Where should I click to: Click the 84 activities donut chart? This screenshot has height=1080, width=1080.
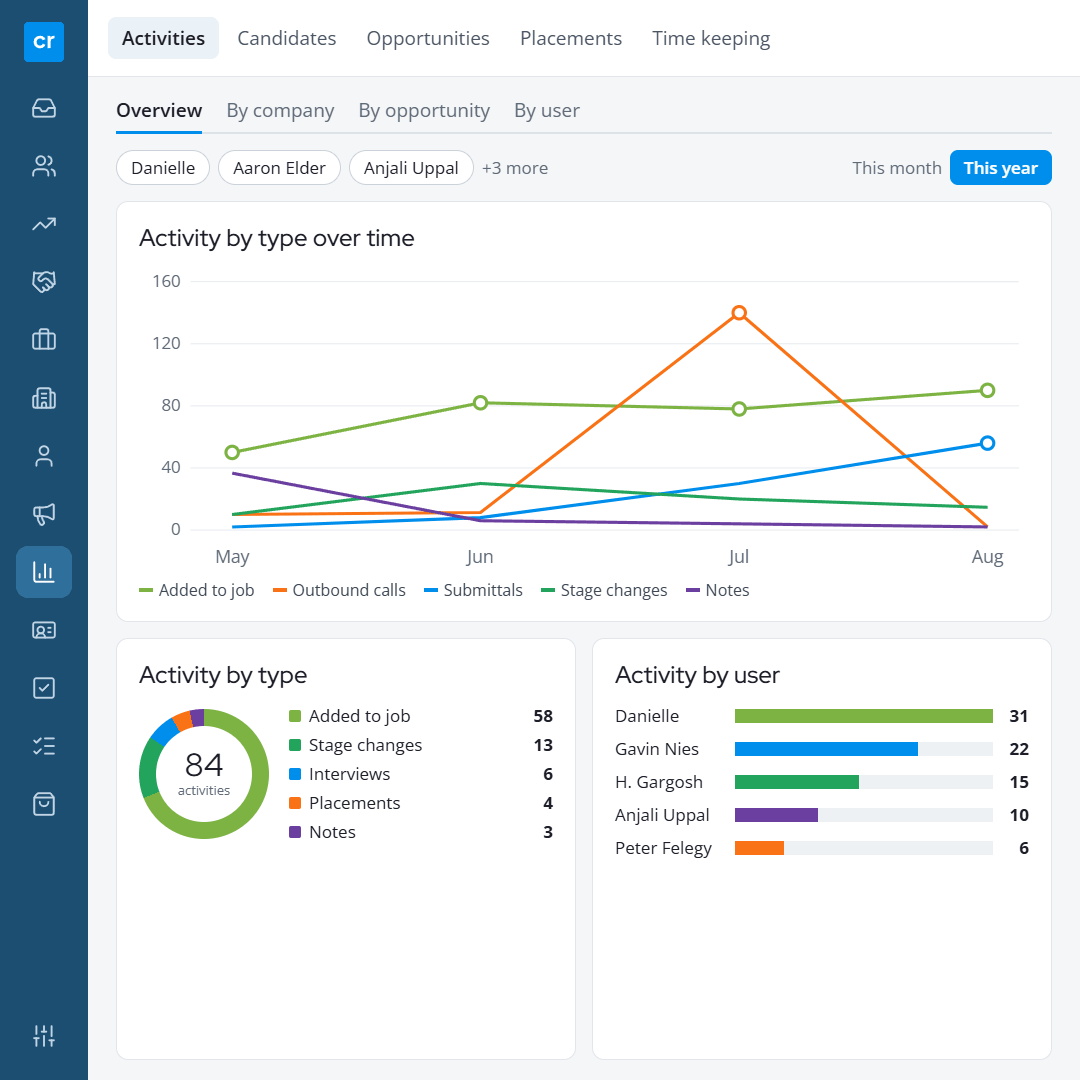tap(204, 773)
